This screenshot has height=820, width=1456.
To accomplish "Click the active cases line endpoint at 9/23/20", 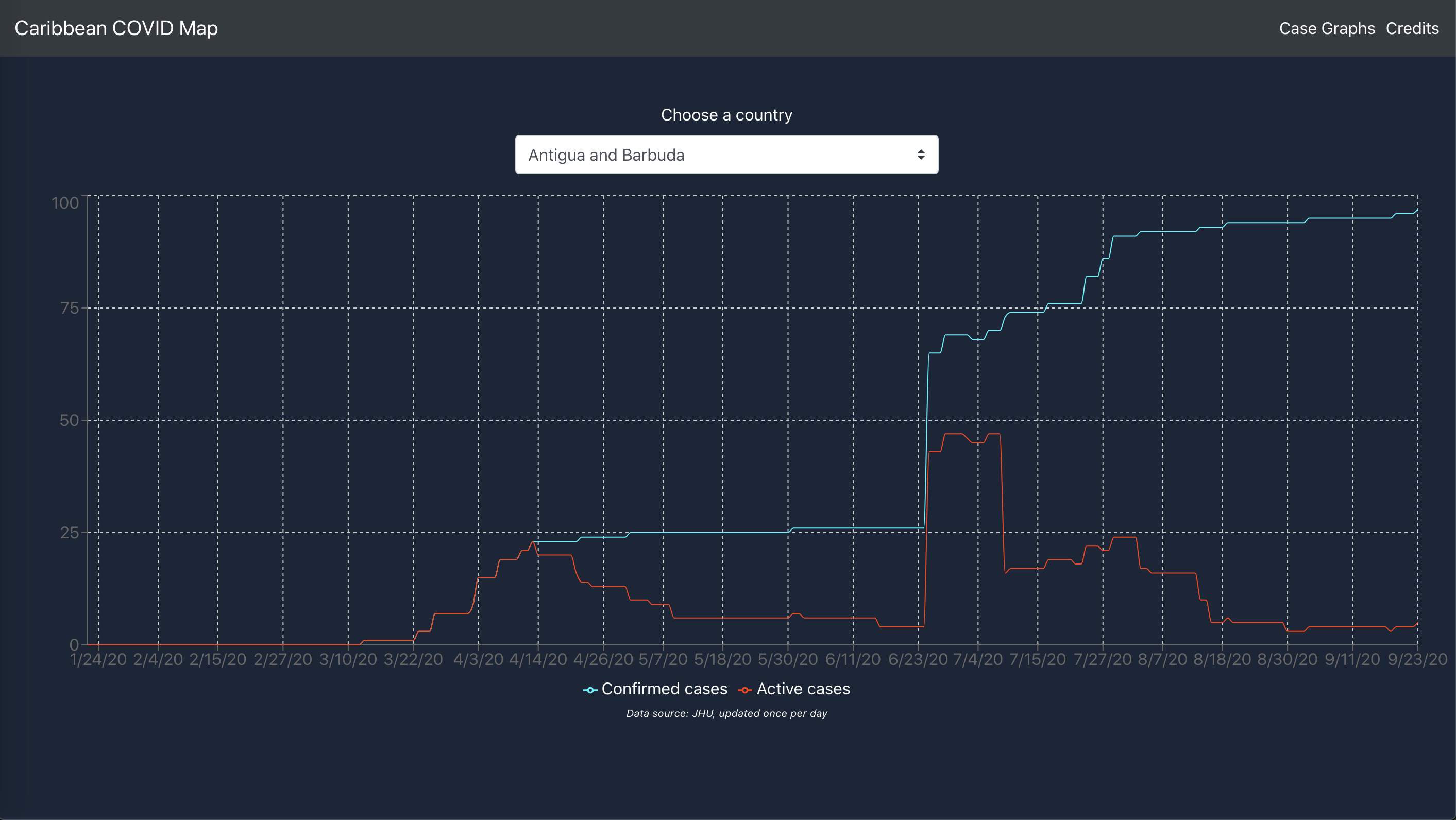I will pos(1417,623).
